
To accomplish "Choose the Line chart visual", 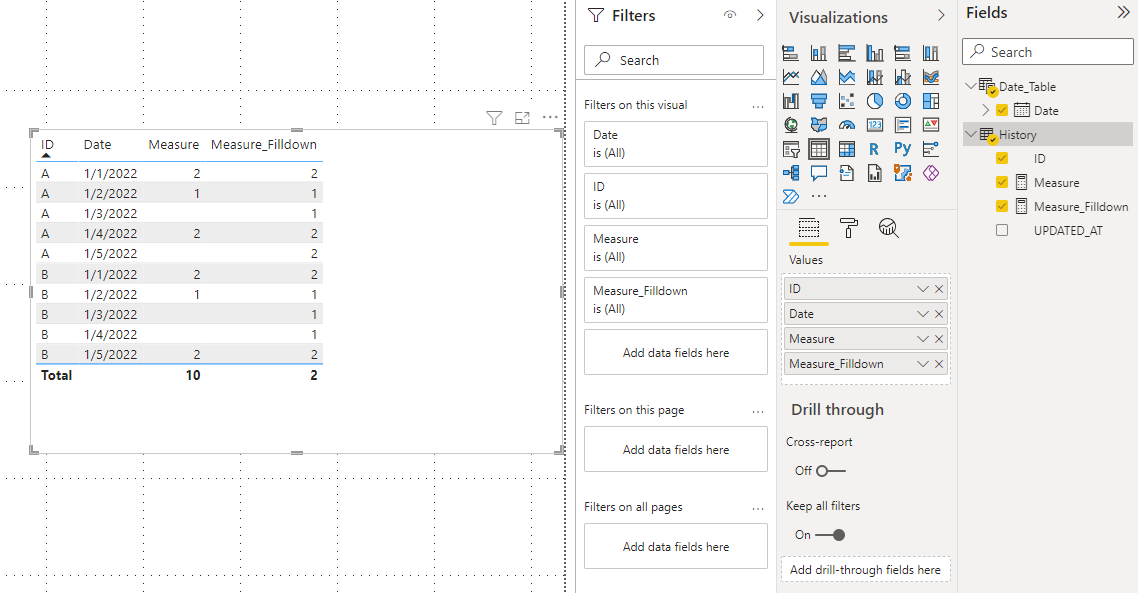I will (790, 77).
